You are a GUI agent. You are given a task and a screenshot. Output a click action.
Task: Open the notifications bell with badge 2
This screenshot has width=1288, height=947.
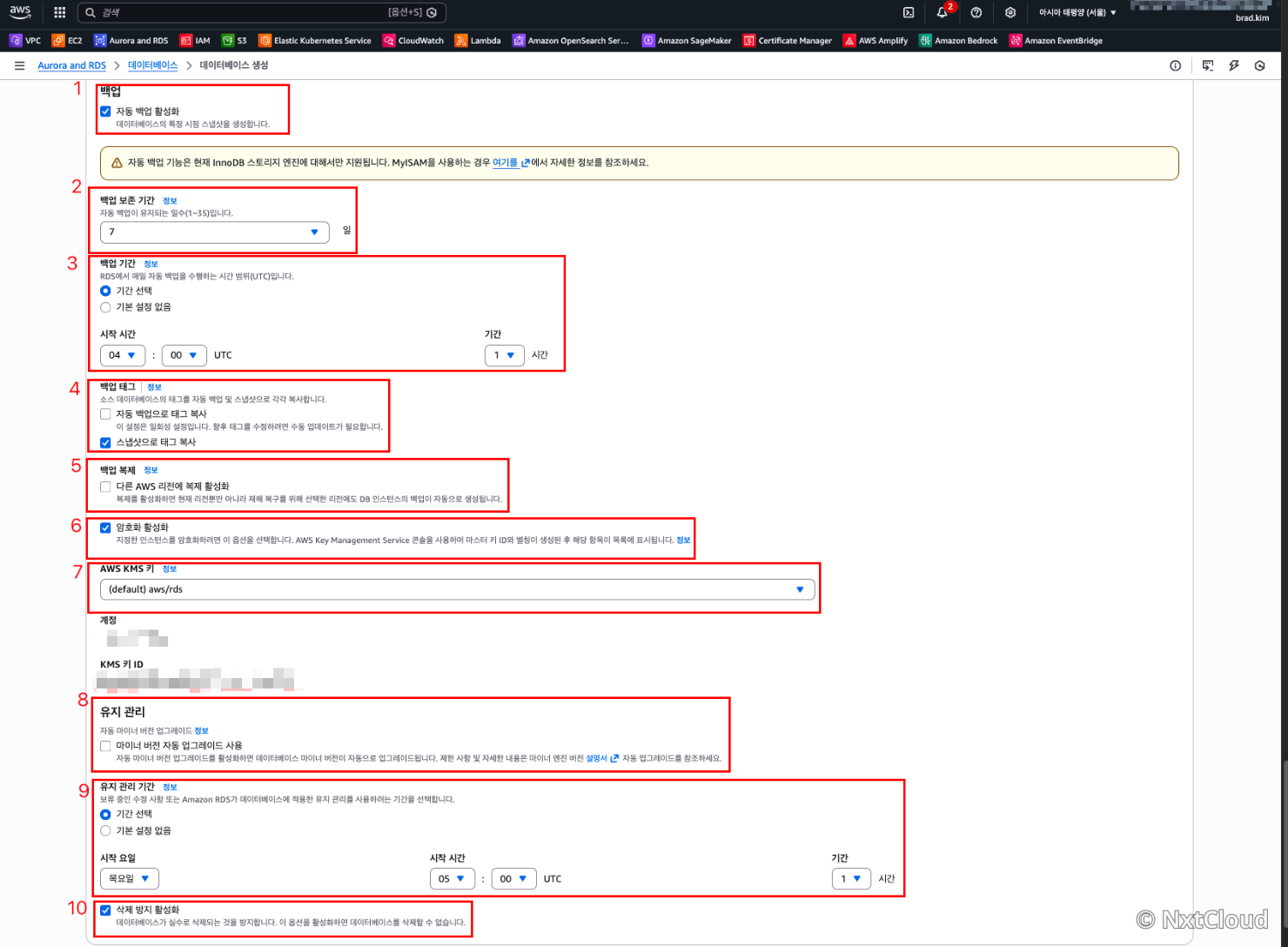[x=943, y=12]
